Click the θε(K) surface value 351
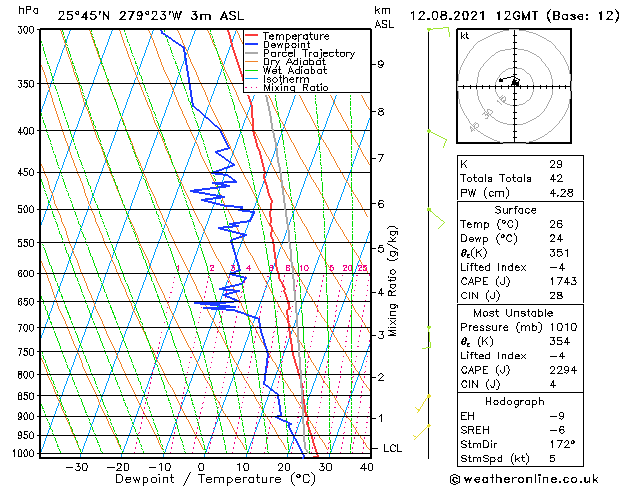This screenshot has width=629, height=486. point(560,253)
